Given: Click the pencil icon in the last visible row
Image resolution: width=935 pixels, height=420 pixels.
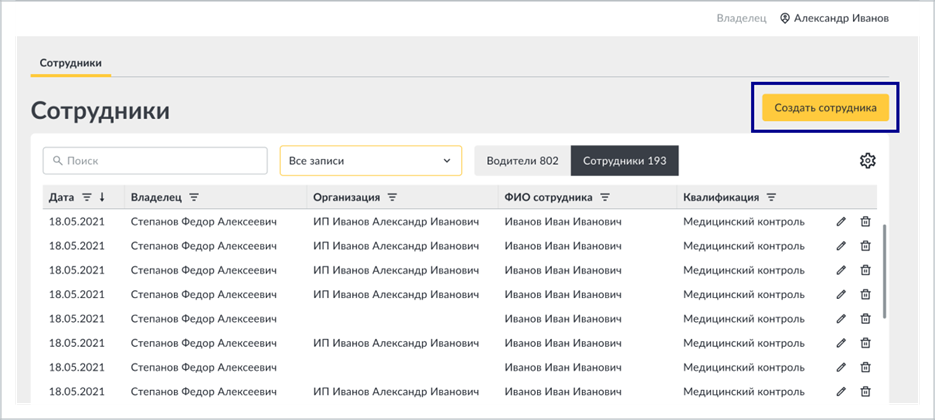Looking at the screenshot, I should [841, 392].
